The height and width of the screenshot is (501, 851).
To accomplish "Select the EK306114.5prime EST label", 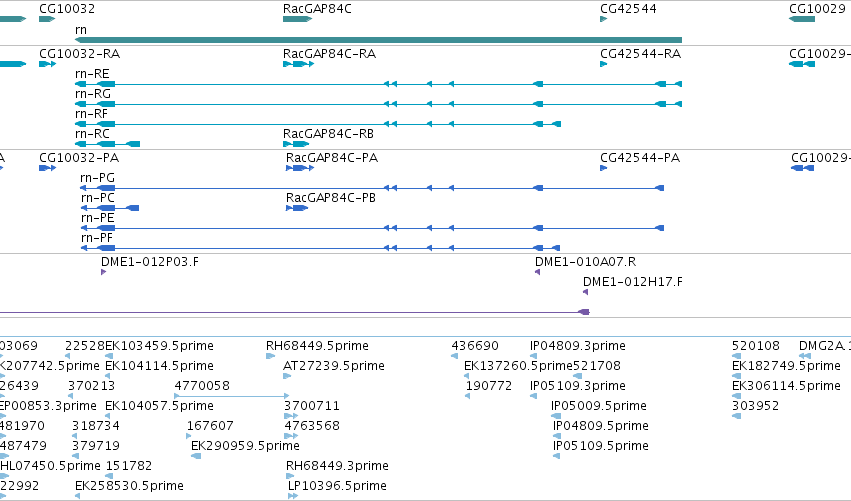I will click(786, 386).
